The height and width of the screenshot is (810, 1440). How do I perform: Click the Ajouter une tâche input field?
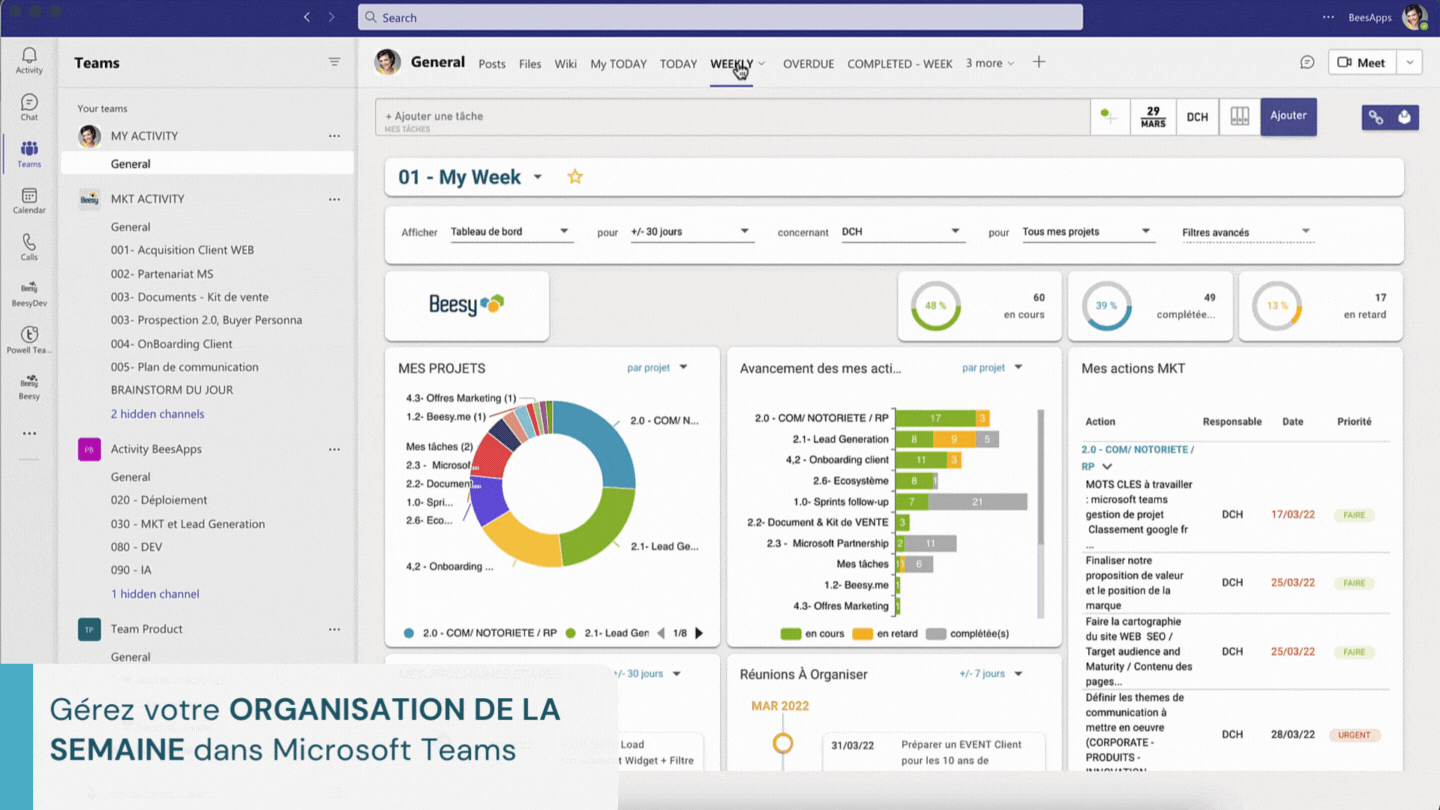(732, 117)
